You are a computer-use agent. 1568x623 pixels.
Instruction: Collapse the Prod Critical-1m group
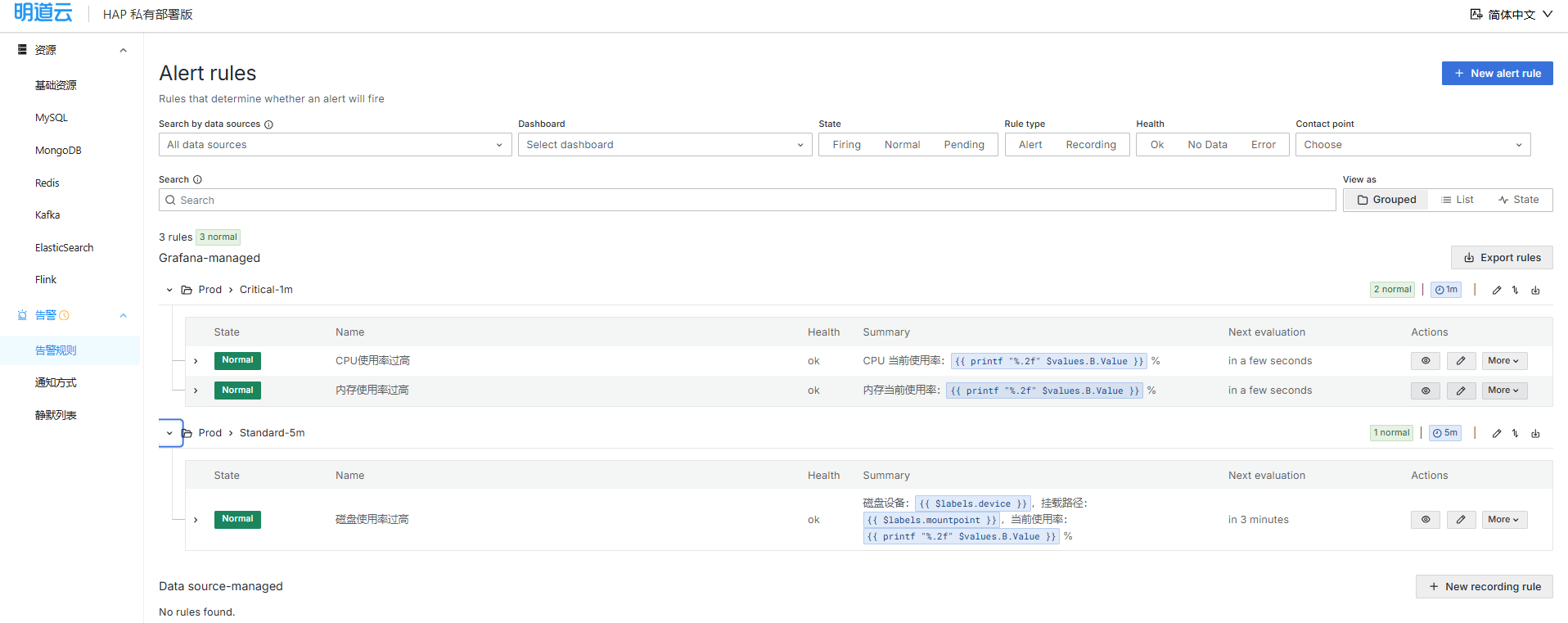pos(169,290)
